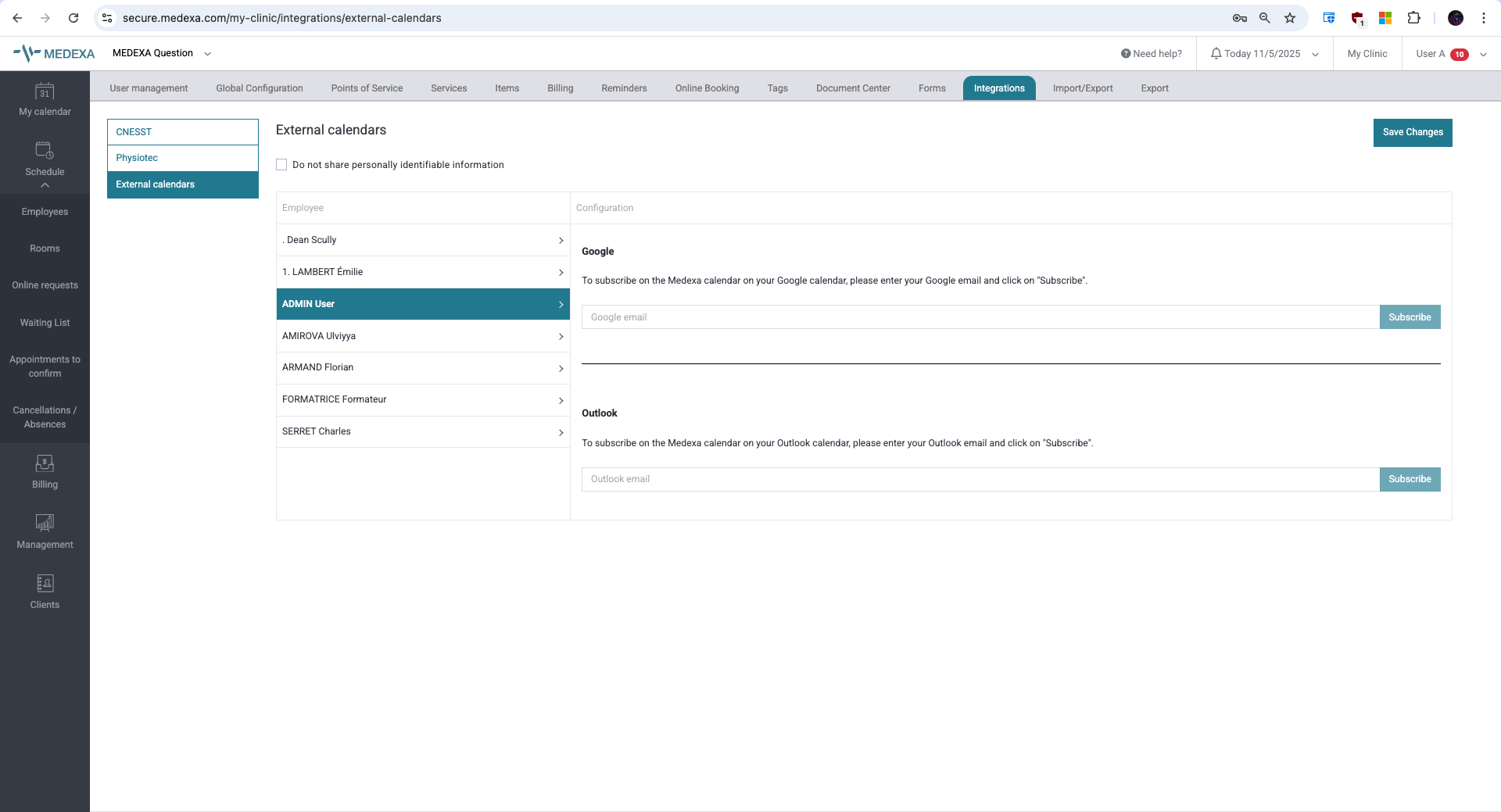The width and height of the screenshot is (1501, 812).
Task: Click the Need help question mark icon
Action: pos(1126,54)
